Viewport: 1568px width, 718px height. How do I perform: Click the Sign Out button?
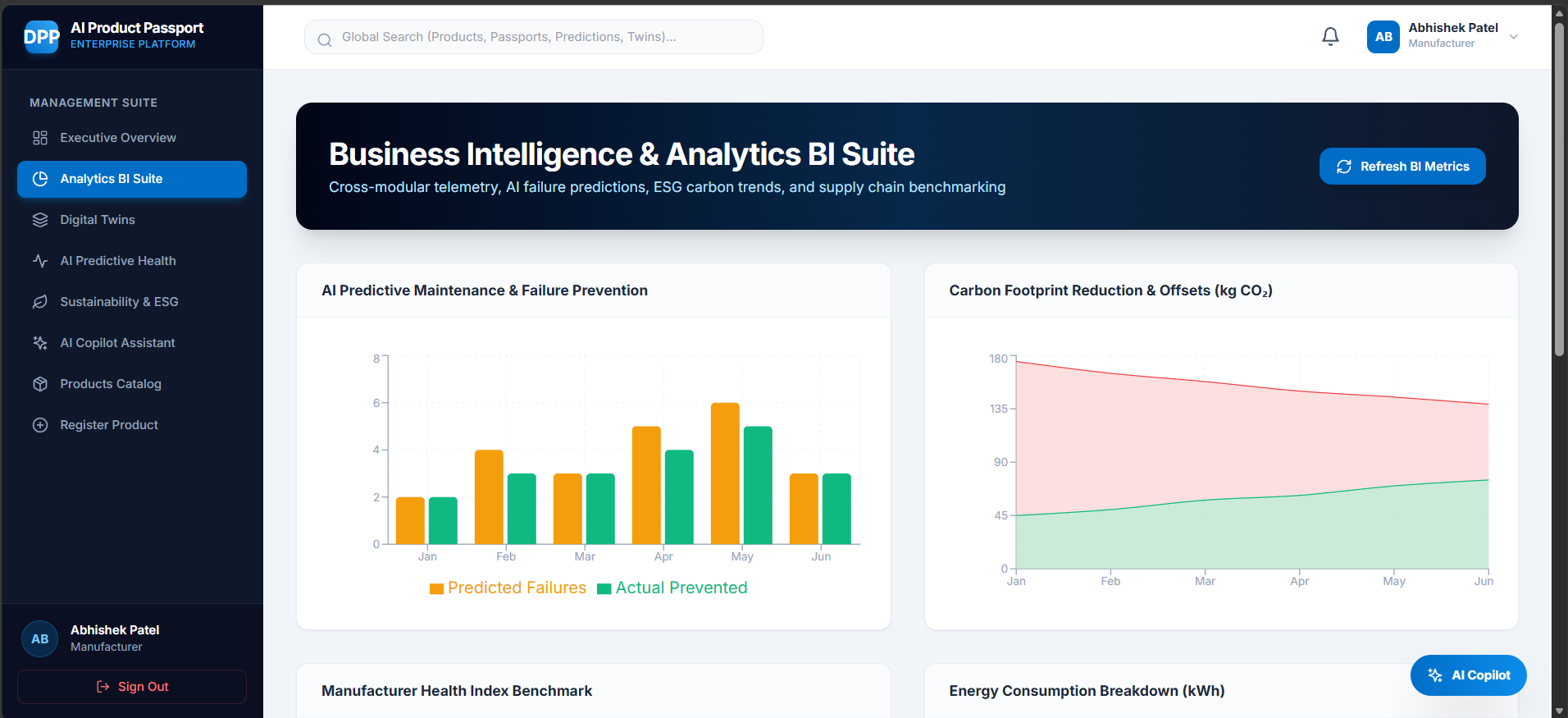pos(132,687)
